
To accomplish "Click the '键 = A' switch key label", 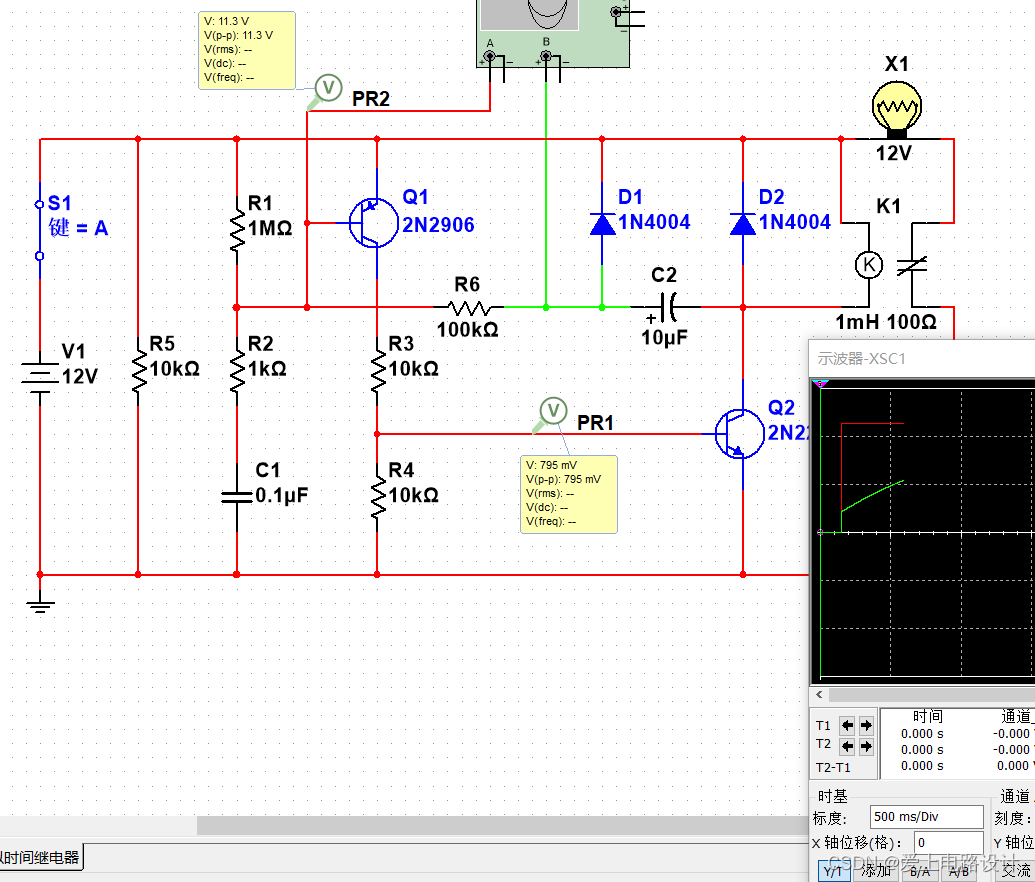I will 78,228.
